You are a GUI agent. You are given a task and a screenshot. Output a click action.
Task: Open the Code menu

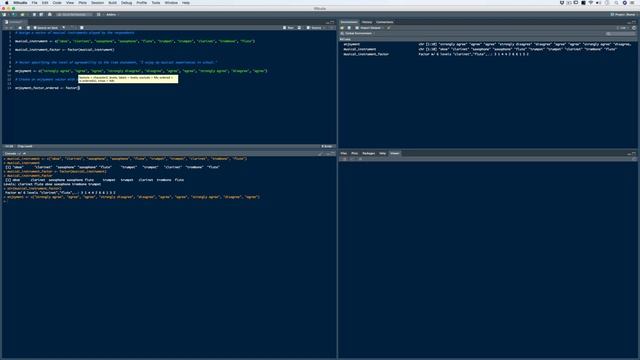57,2
